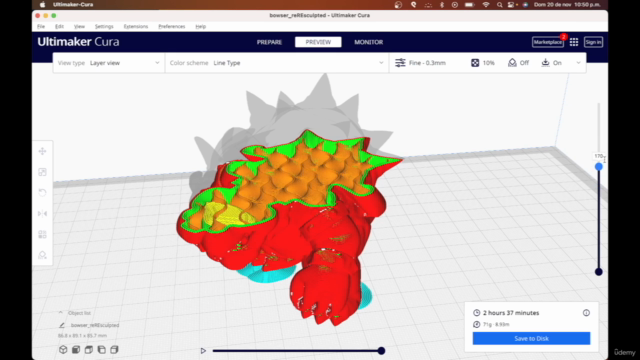640x360 pixels.
Task: Switch to right side view icon
Action: [114, 350]
